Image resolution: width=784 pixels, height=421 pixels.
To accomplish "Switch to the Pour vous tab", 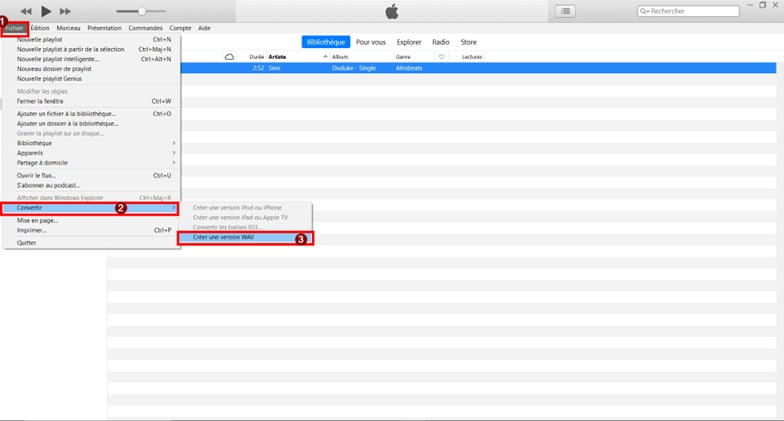I will coord(370,42).
